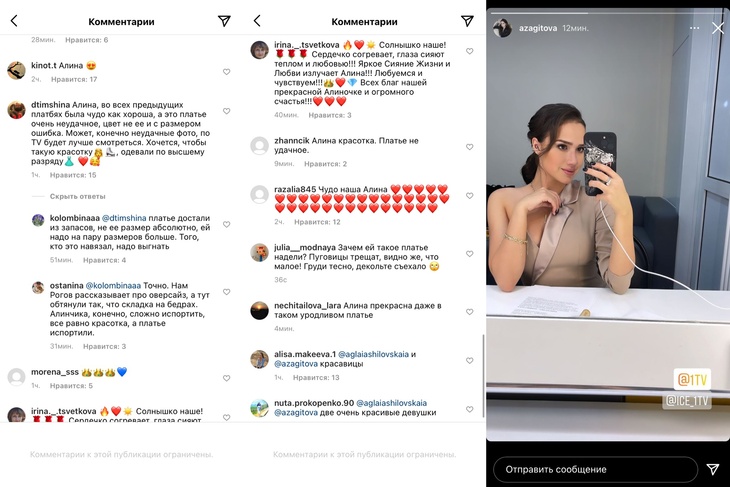The image size is (730, 487).
Task: Open kinot.t profile picture
Action: [x=16, y=70]
